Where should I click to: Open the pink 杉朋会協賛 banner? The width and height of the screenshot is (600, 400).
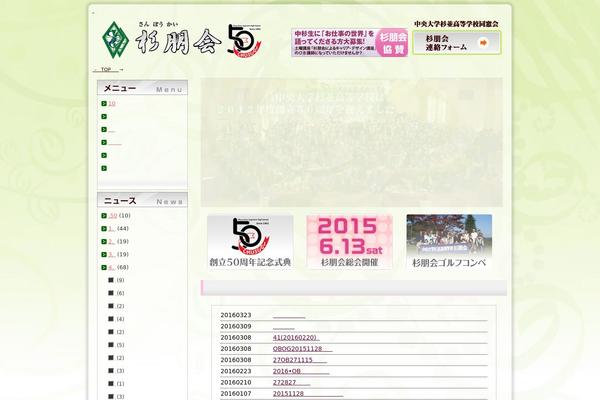click(349, 42)
